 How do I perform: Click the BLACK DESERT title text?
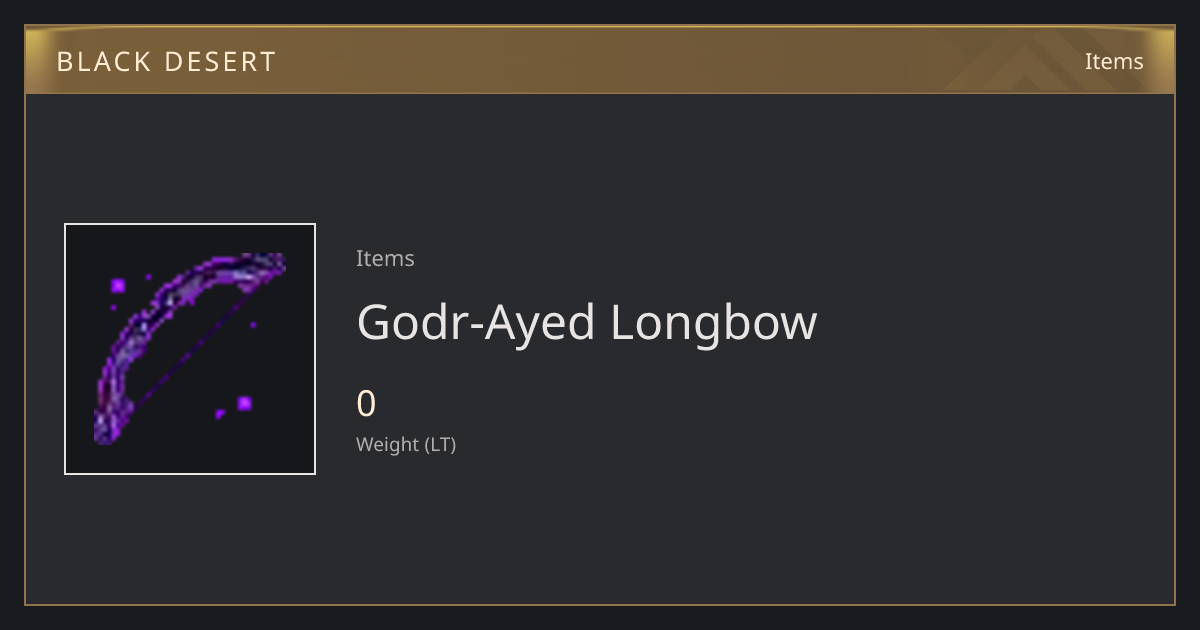(166, 62)
